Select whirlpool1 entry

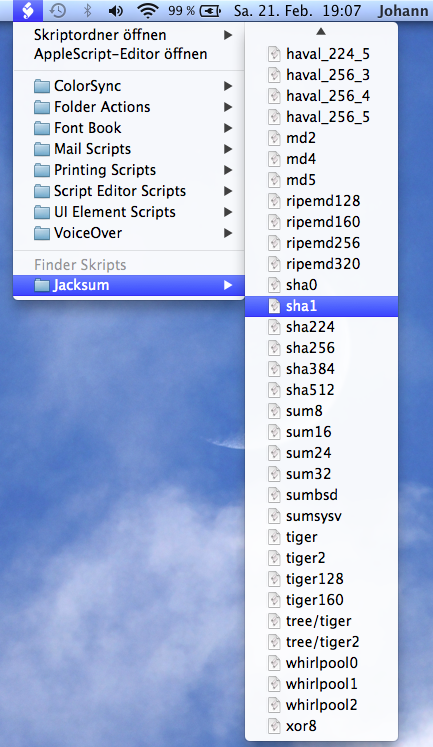[322, 684]
